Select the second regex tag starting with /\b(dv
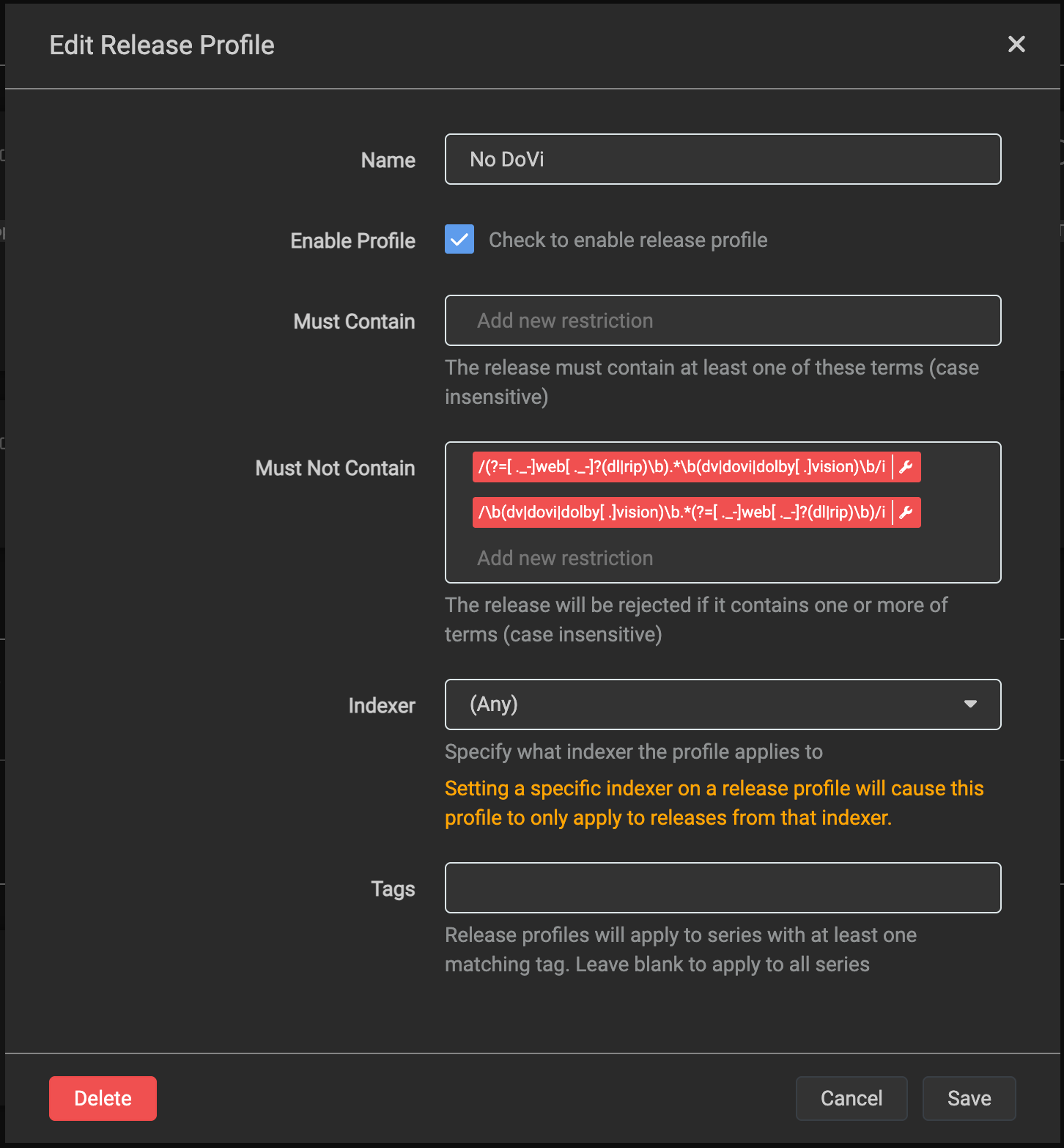1064x1148 pixels. [681, 512]
